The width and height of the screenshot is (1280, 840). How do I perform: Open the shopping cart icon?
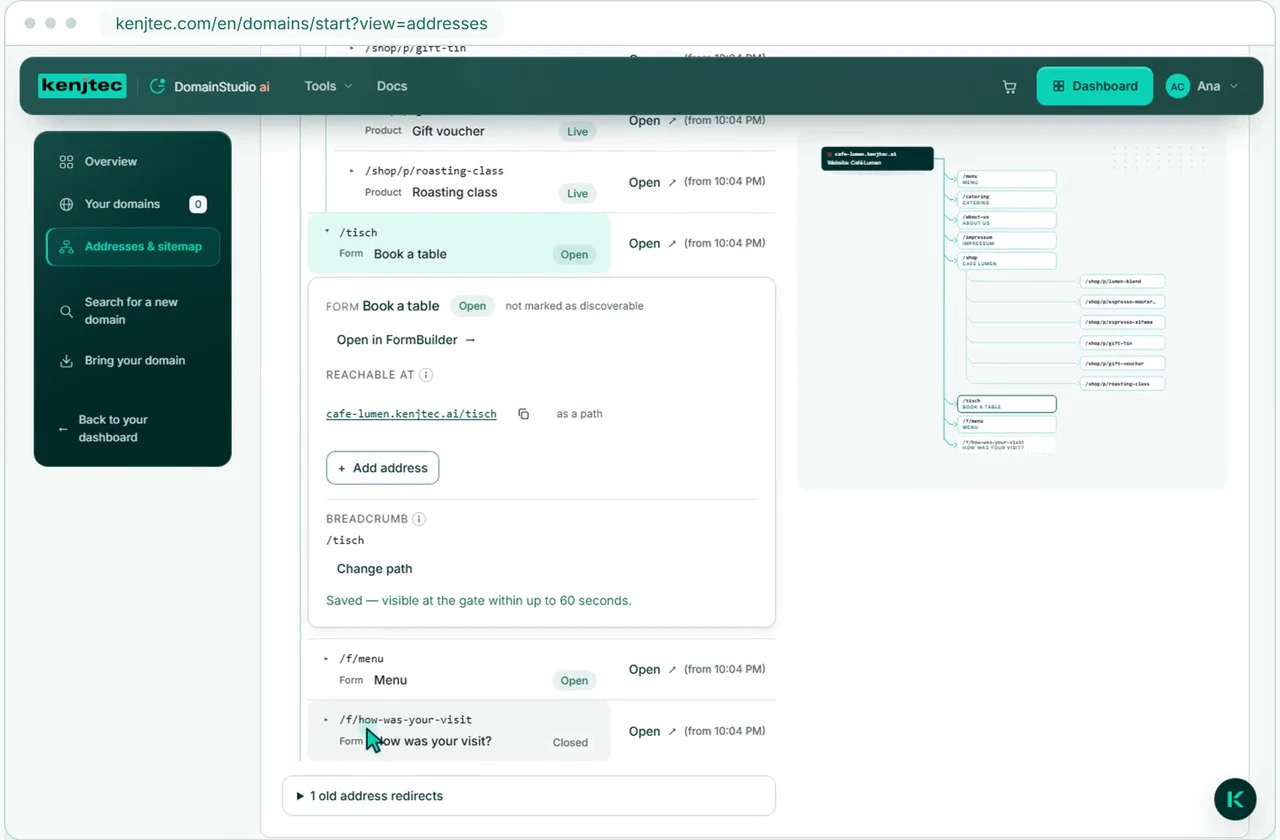[1009, 87]
